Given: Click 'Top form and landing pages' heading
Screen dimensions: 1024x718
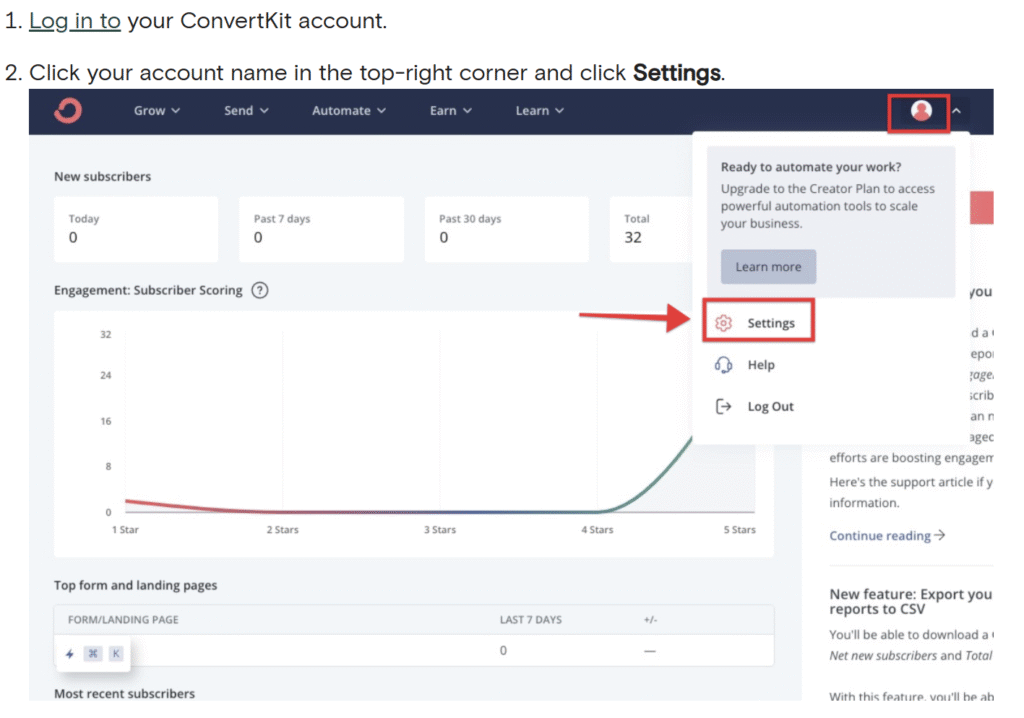Looking at the screenshot, I should pyautogui.click(x=136, y=585).
